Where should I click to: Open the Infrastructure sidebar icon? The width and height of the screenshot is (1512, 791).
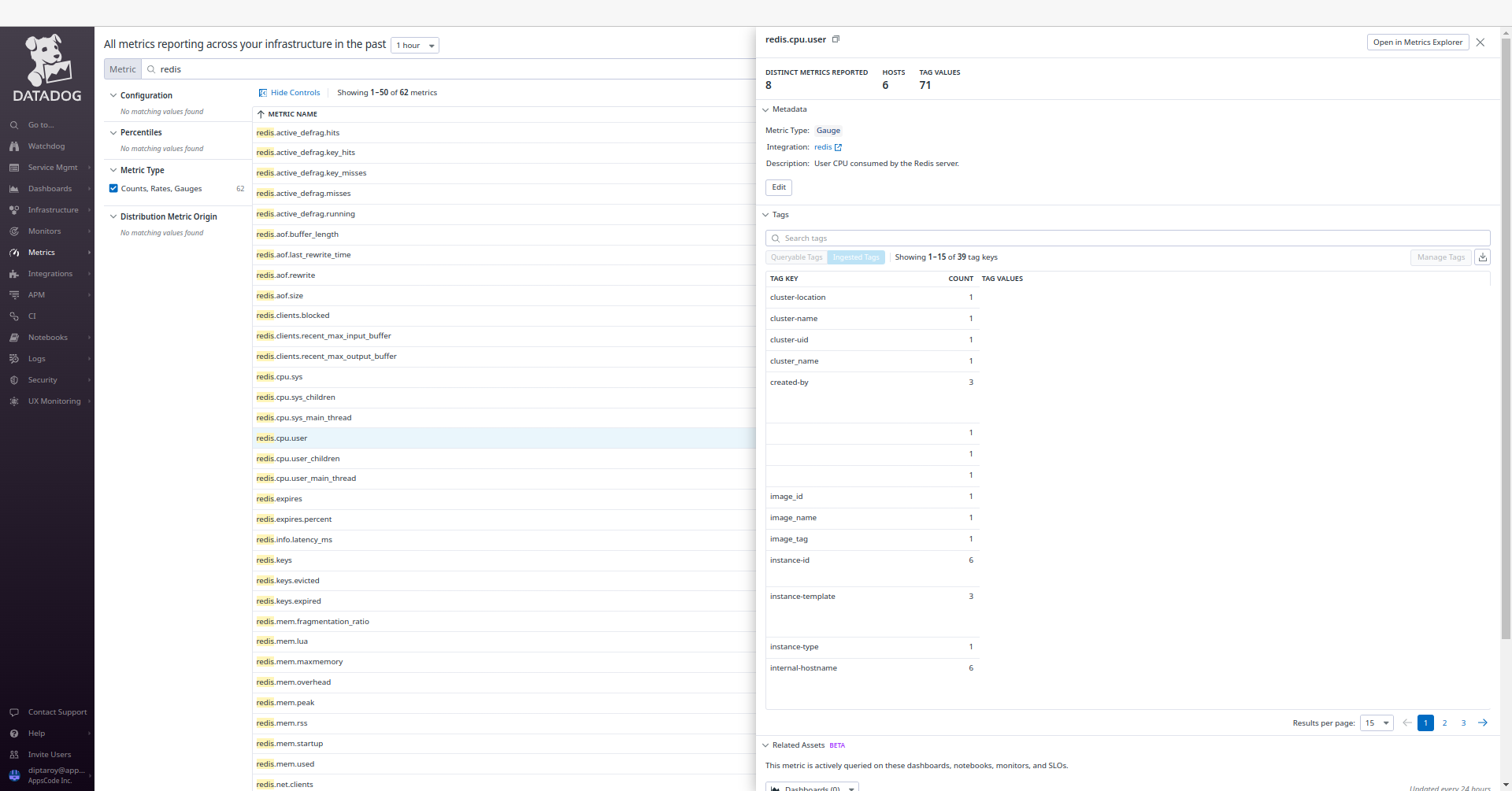pos(14,209)
